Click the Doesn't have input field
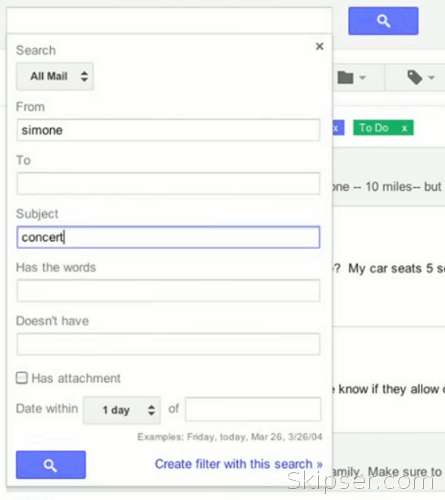 168,344
